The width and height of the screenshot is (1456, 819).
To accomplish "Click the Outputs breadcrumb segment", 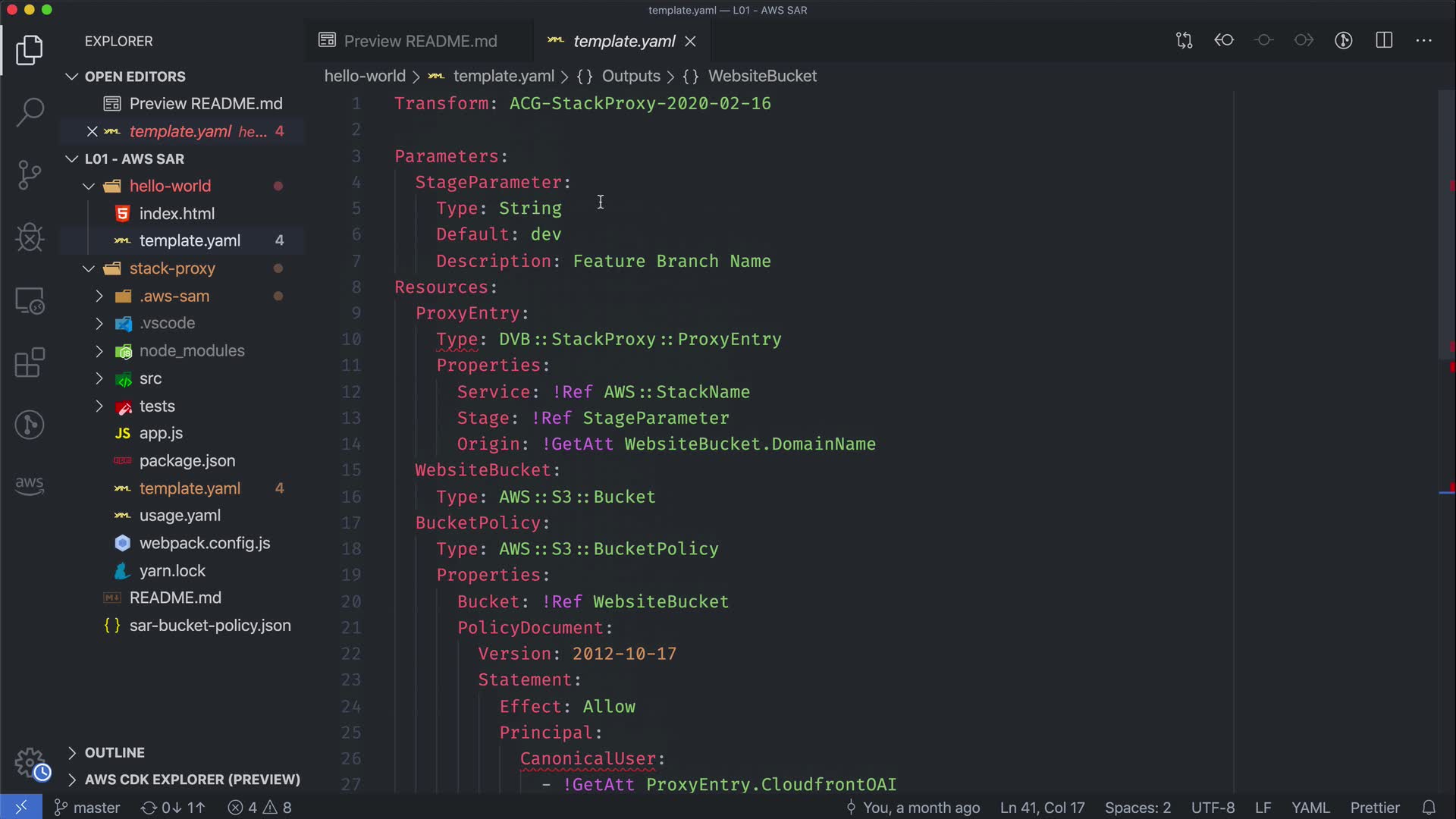I will (630, 76).
